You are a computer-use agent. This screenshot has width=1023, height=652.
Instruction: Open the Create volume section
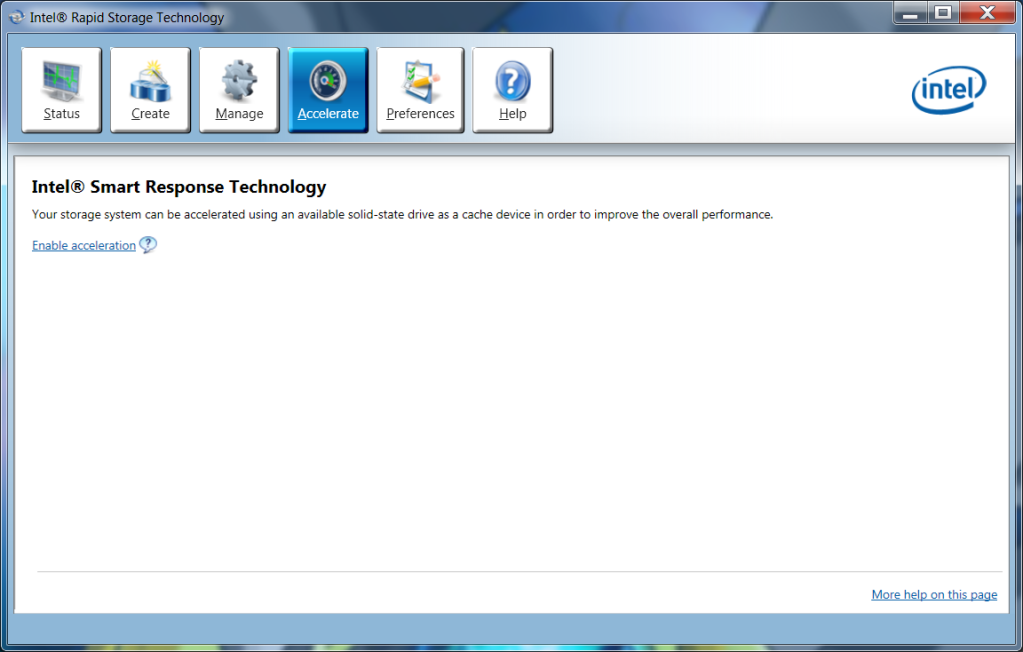coord(150,90)
